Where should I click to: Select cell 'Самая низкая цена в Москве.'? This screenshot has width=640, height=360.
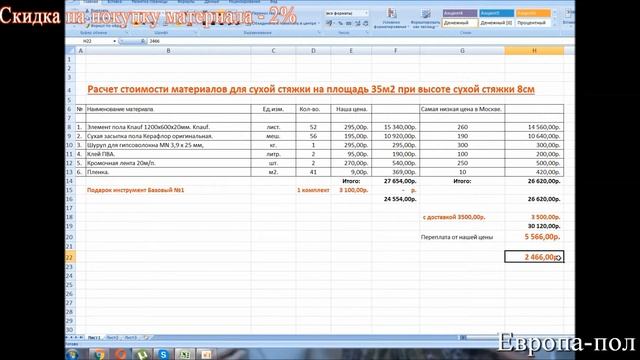coord(462,109)
